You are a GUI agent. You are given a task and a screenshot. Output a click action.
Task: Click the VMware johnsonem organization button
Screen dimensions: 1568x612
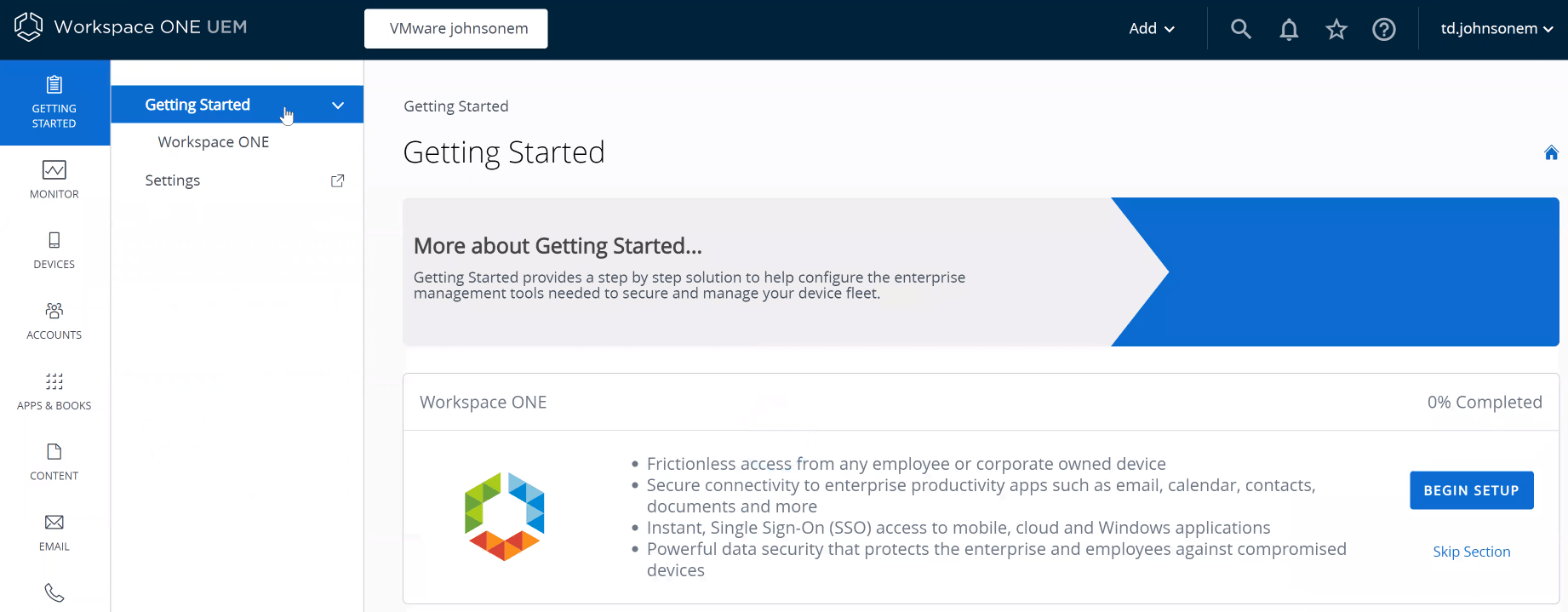coord(456,29)
